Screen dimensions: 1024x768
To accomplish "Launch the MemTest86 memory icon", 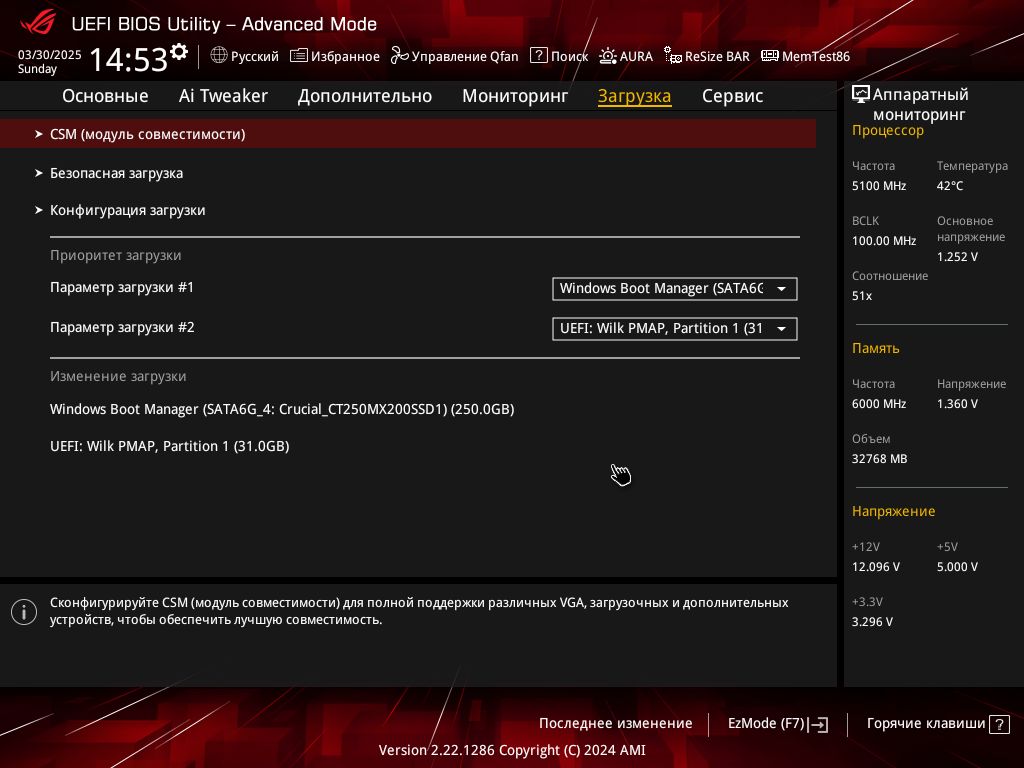I will (769, 56).
